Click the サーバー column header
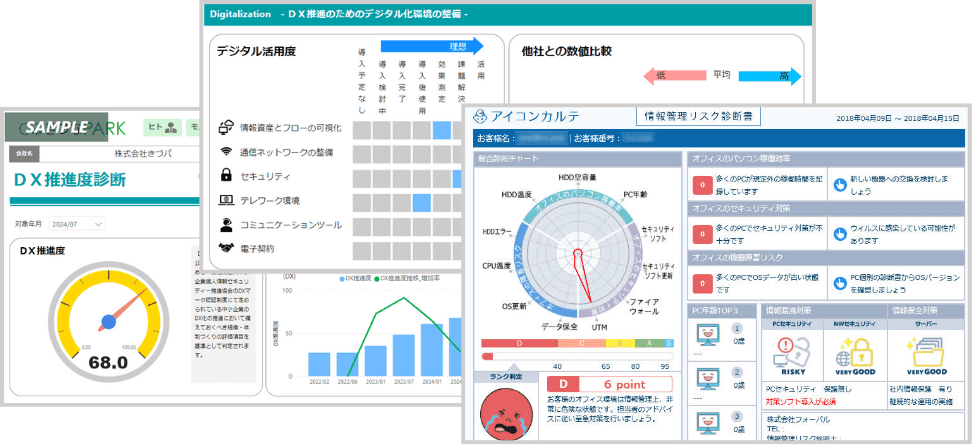Screen dimensions: 972x445 pos(927,324)
